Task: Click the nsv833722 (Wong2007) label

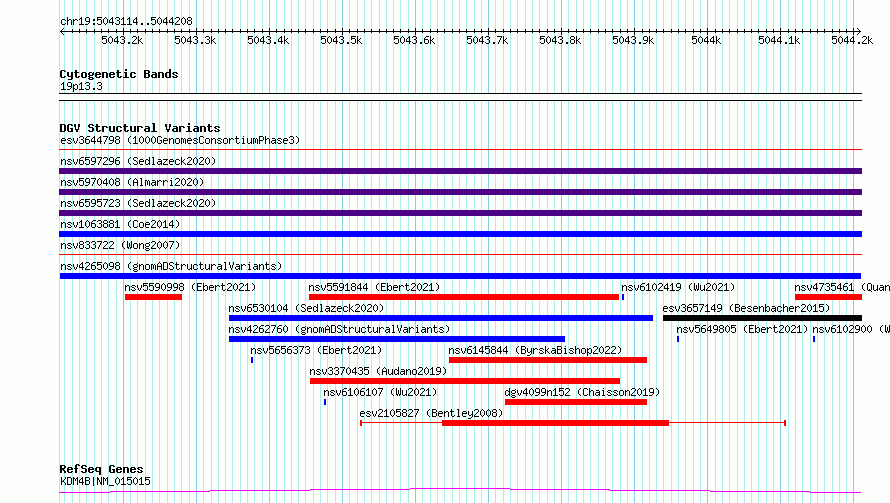Action: tap(120, 245)
